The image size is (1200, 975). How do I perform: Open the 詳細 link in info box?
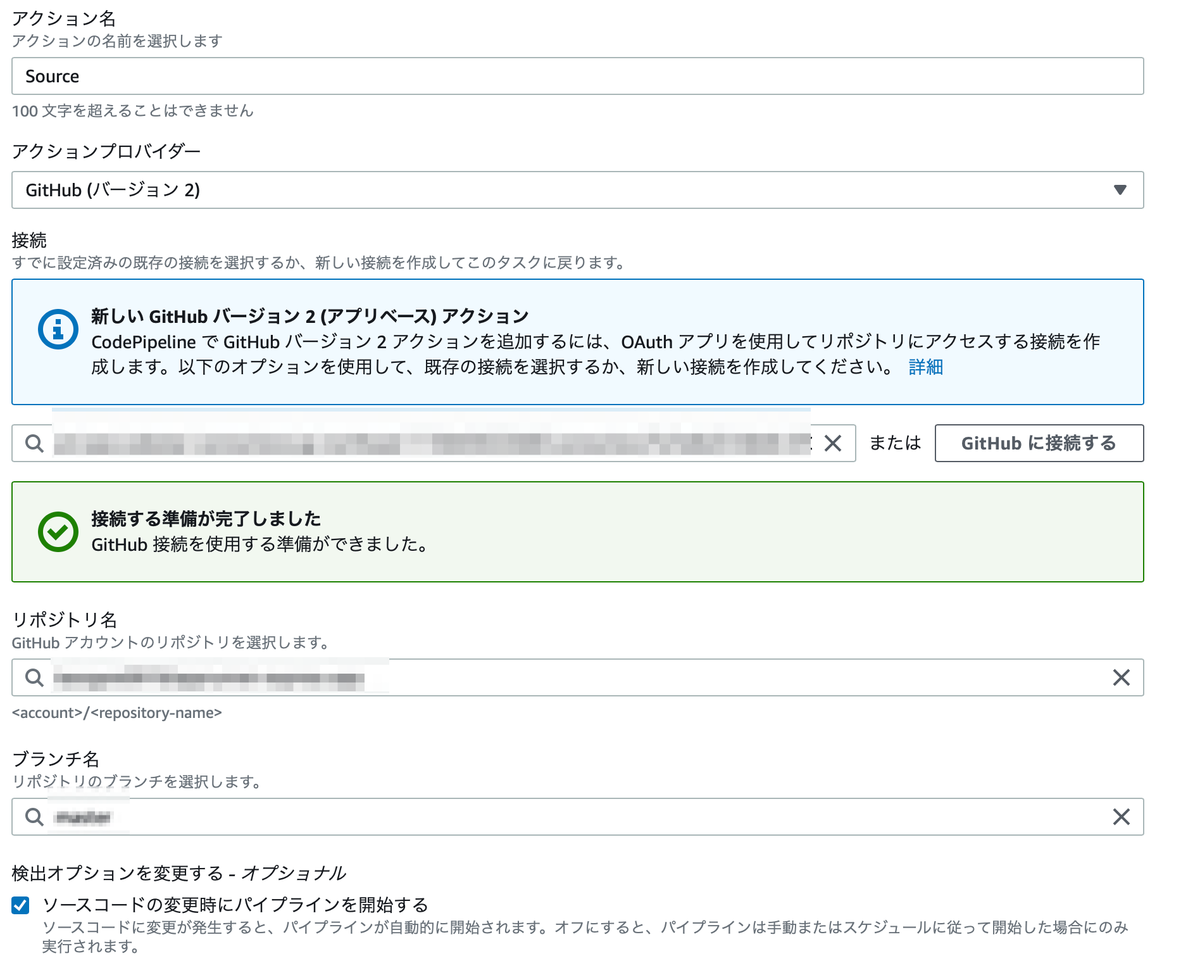pos(925,367)
